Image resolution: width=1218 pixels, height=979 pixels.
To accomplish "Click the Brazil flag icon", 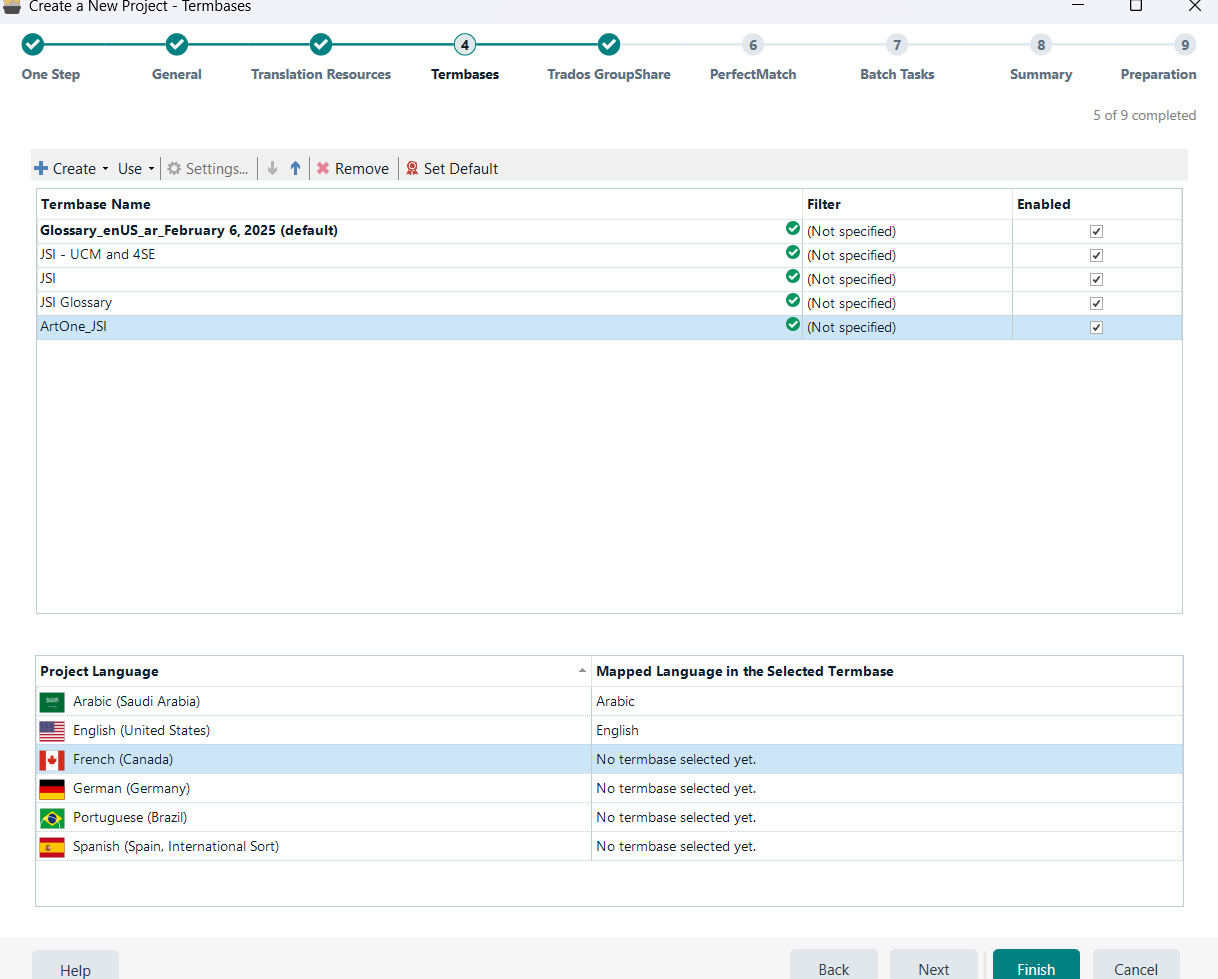I will (x=52, y=818).
